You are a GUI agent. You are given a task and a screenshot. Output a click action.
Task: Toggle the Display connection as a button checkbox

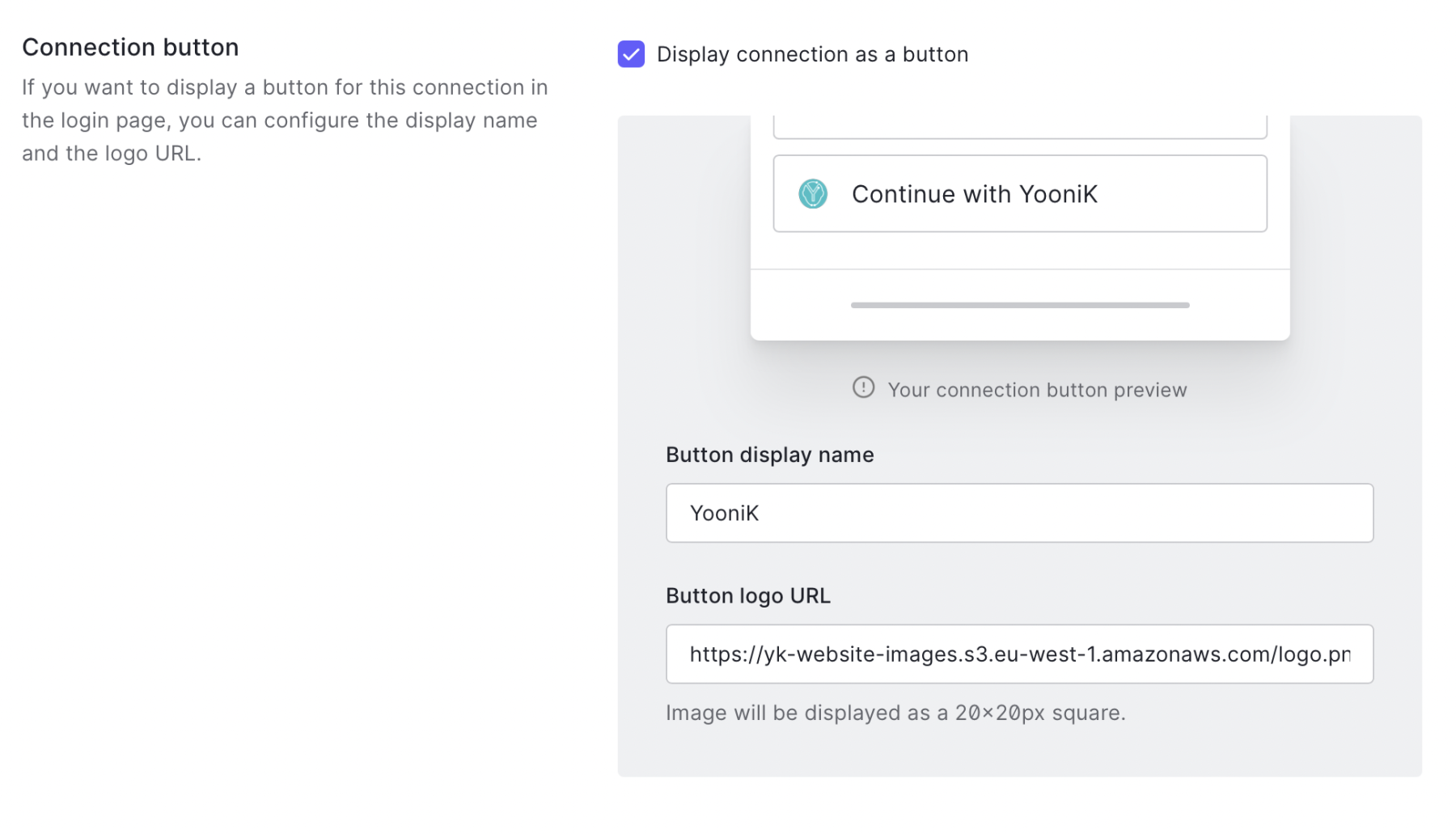[x=630, y=54]
